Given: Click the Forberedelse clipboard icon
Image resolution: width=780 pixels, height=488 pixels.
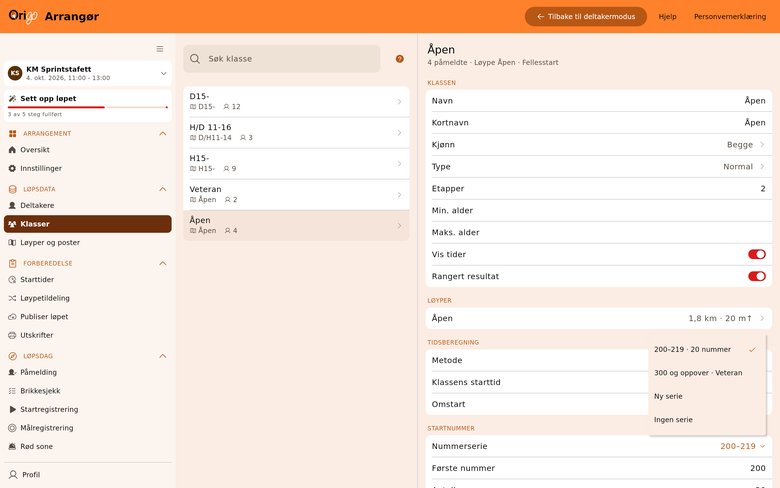Looking at the screenshot, I should (x=13, y=263).
